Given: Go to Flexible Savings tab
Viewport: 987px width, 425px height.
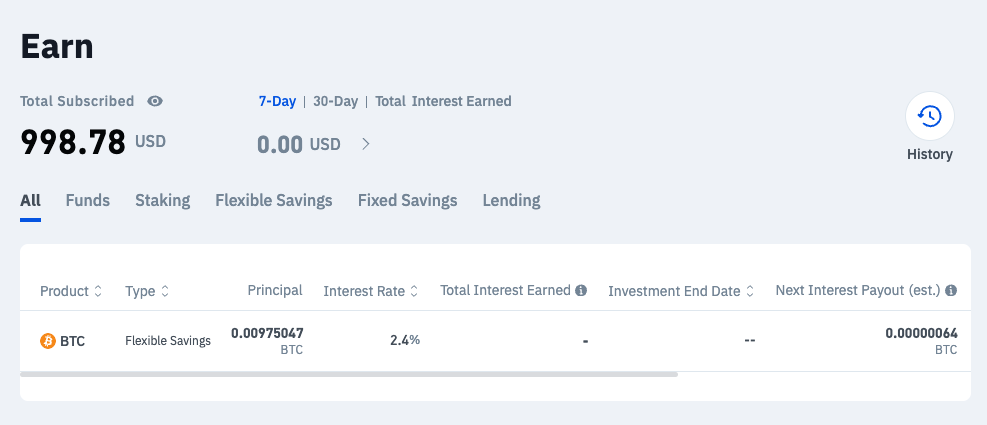Looking at the screenshot, I should point(274,200).
